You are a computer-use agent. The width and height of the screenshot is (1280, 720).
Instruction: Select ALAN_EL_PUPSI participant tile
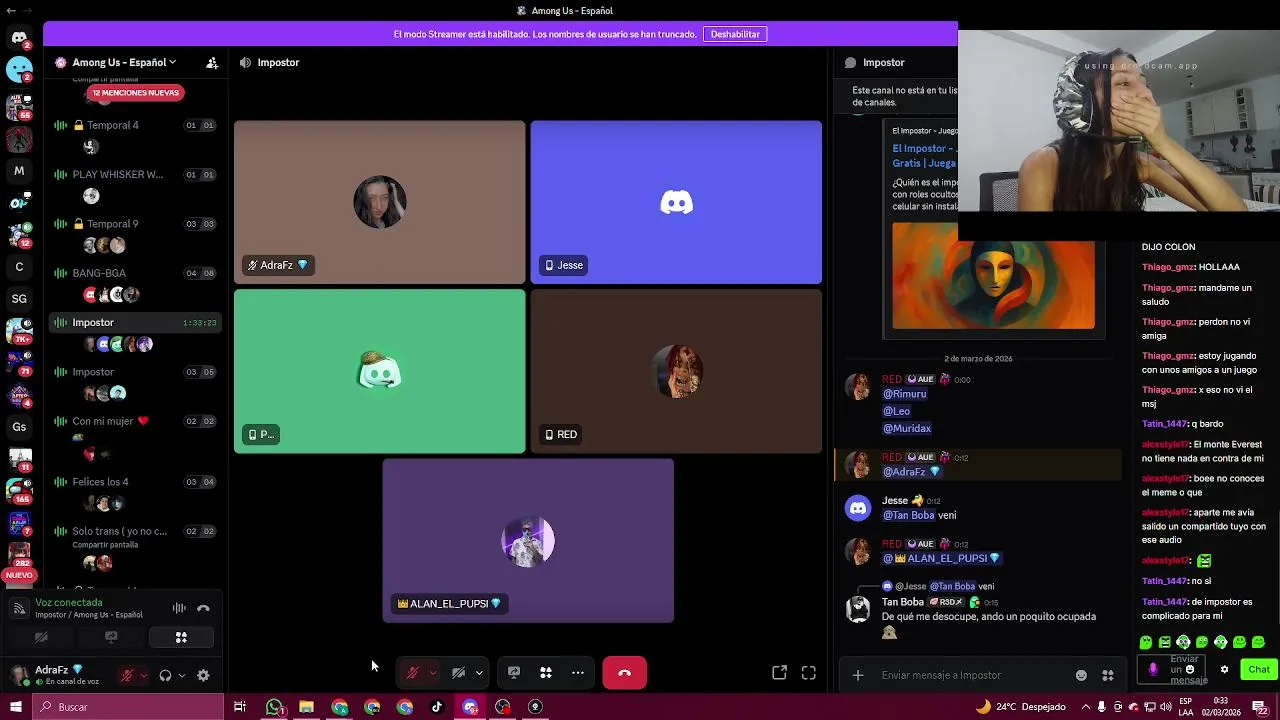click(528, 541)
